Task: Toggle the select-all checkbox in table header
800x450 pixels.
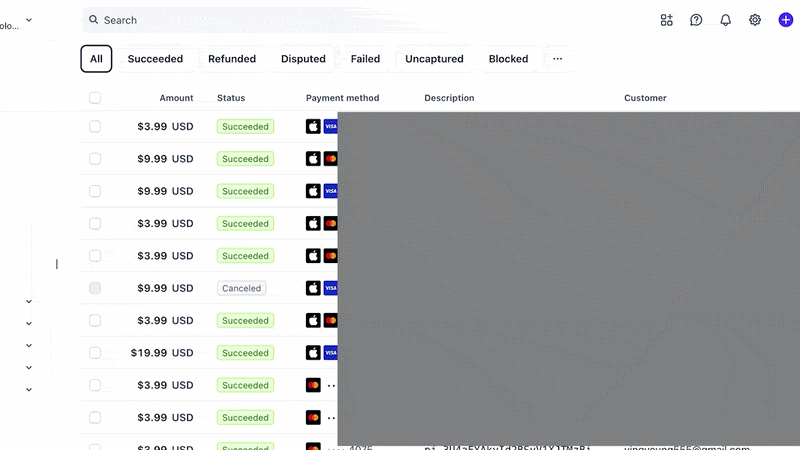Action: (95, 97)
